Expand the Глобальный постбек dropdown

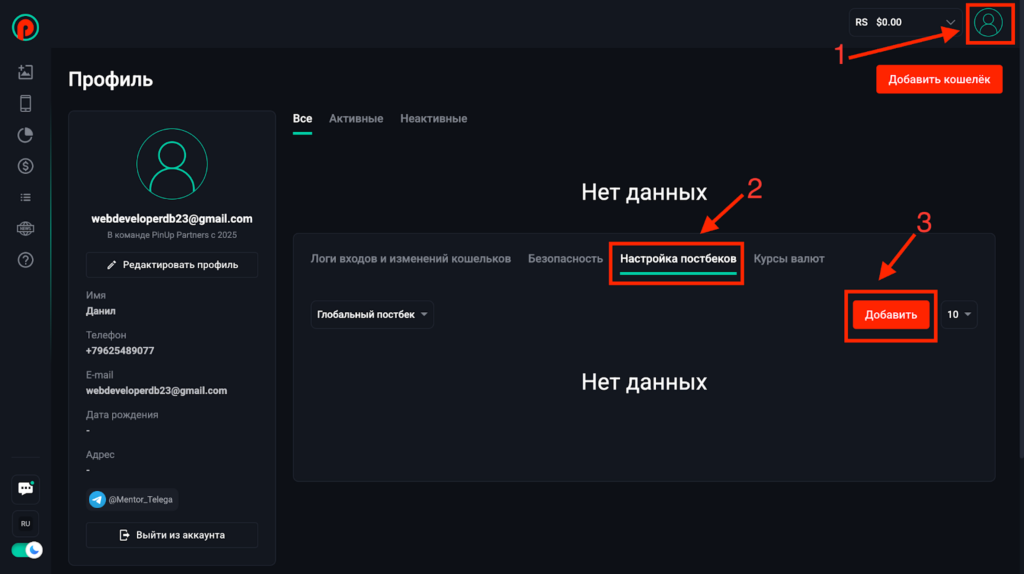(372, 315)
